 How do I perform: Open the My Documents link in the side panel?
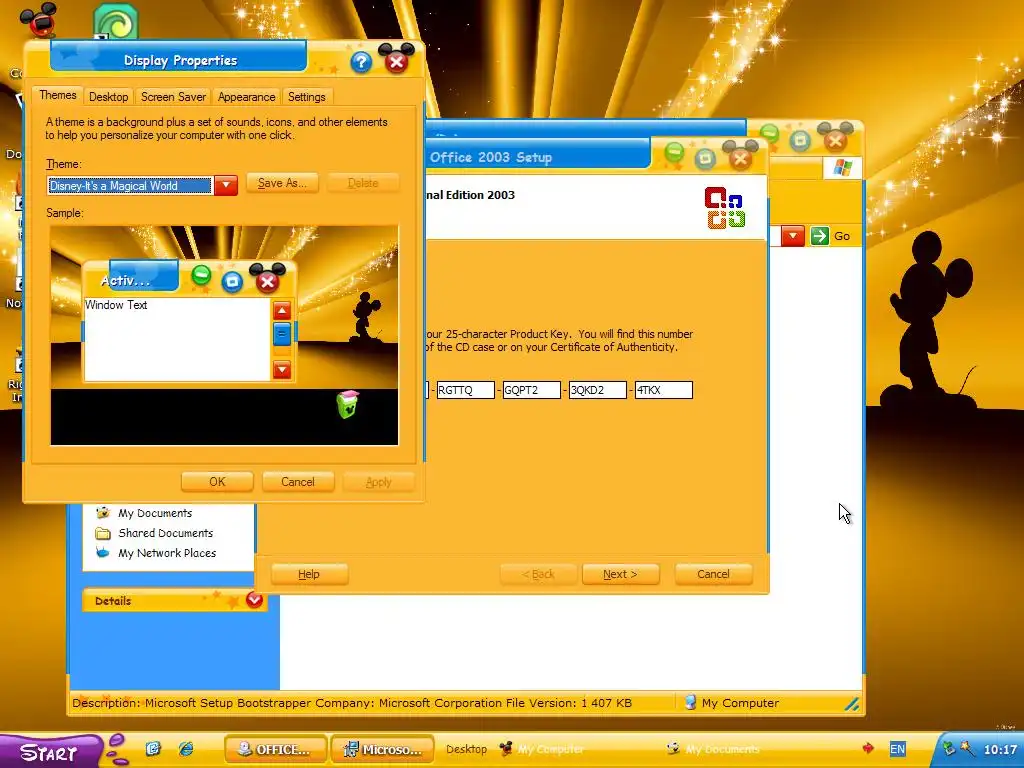[x=155, y=513]
